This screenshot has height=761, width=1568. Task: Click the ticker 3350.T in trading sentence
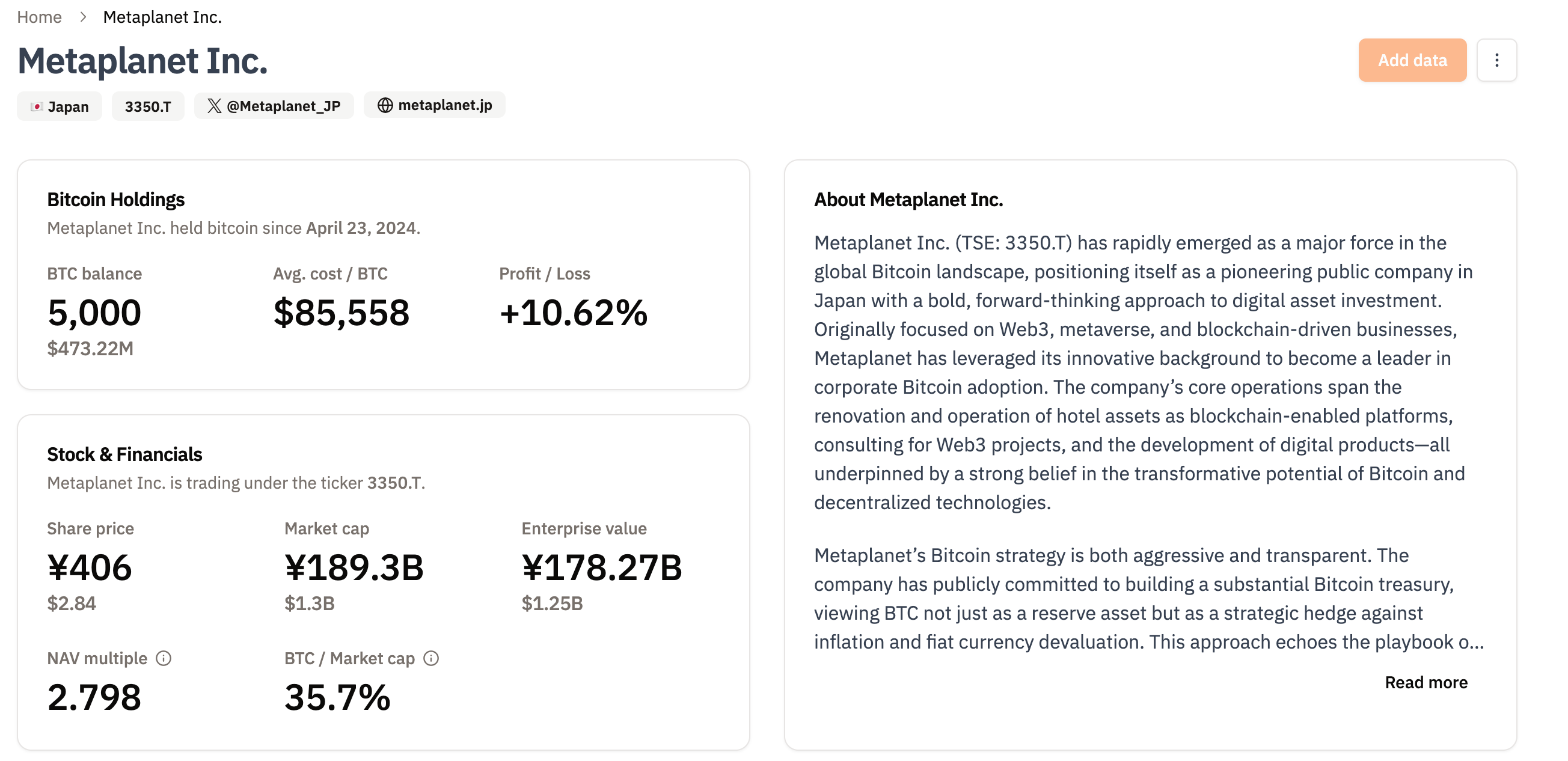click(x=394, y=483)
